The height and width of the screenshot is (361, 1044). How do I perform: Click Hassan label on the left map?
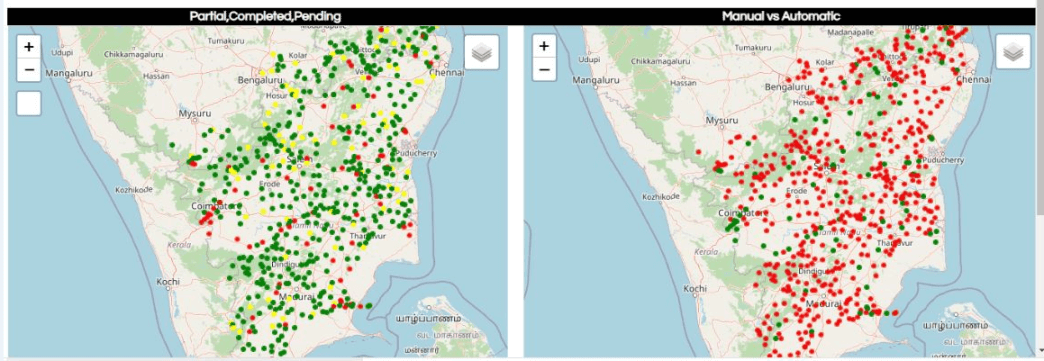156,77
